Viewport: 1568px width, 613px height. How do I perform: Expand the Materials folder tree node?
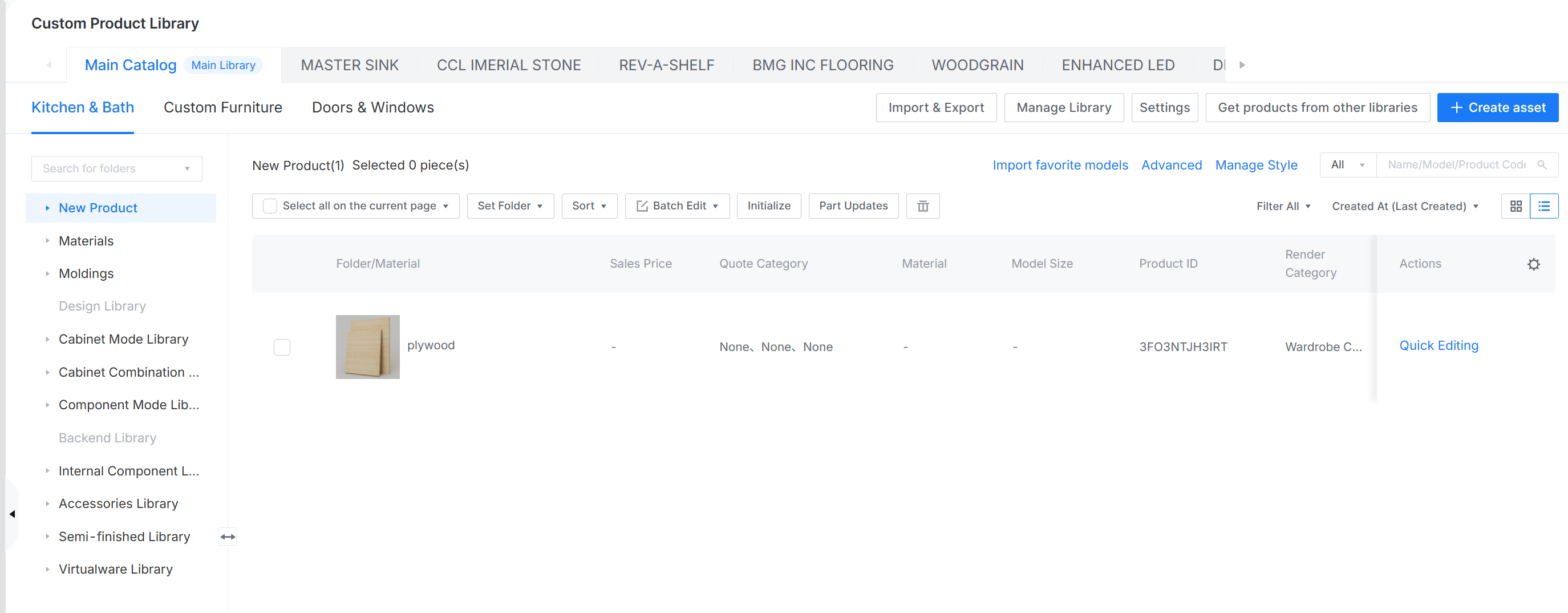click(47, 241)
